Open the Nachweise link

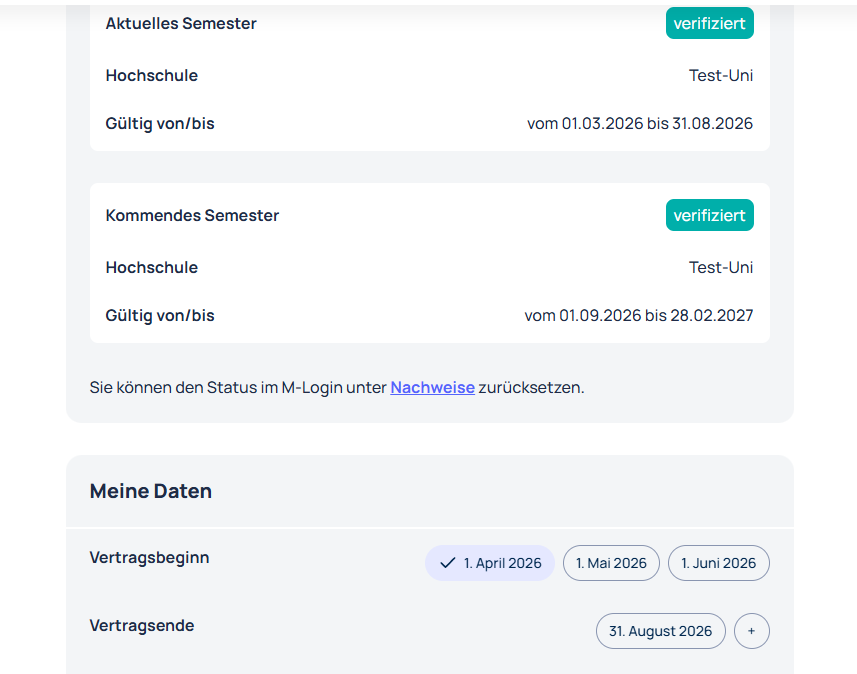pyautogui.click(x=432, y=387)
